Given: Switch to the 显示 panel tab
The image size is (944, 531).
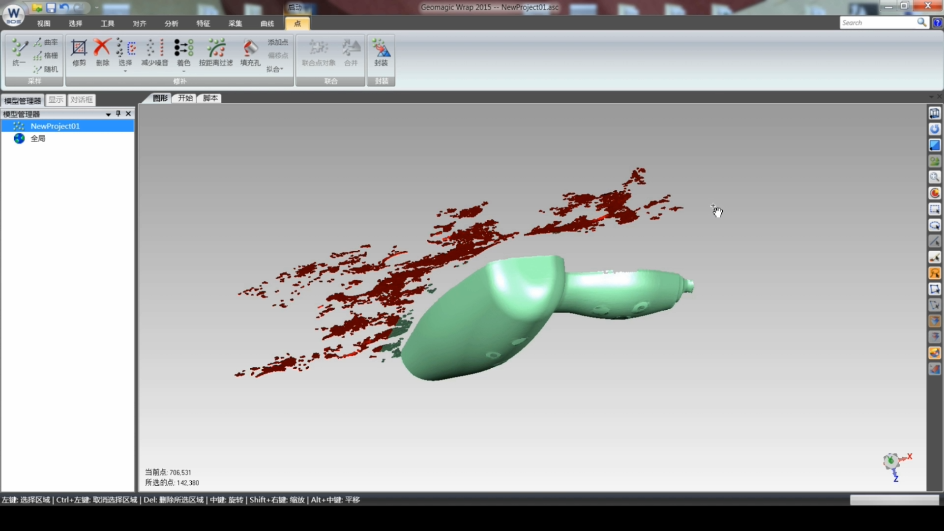Looking at the screenshot, I should pyautogui.click(x=56, y=100).
